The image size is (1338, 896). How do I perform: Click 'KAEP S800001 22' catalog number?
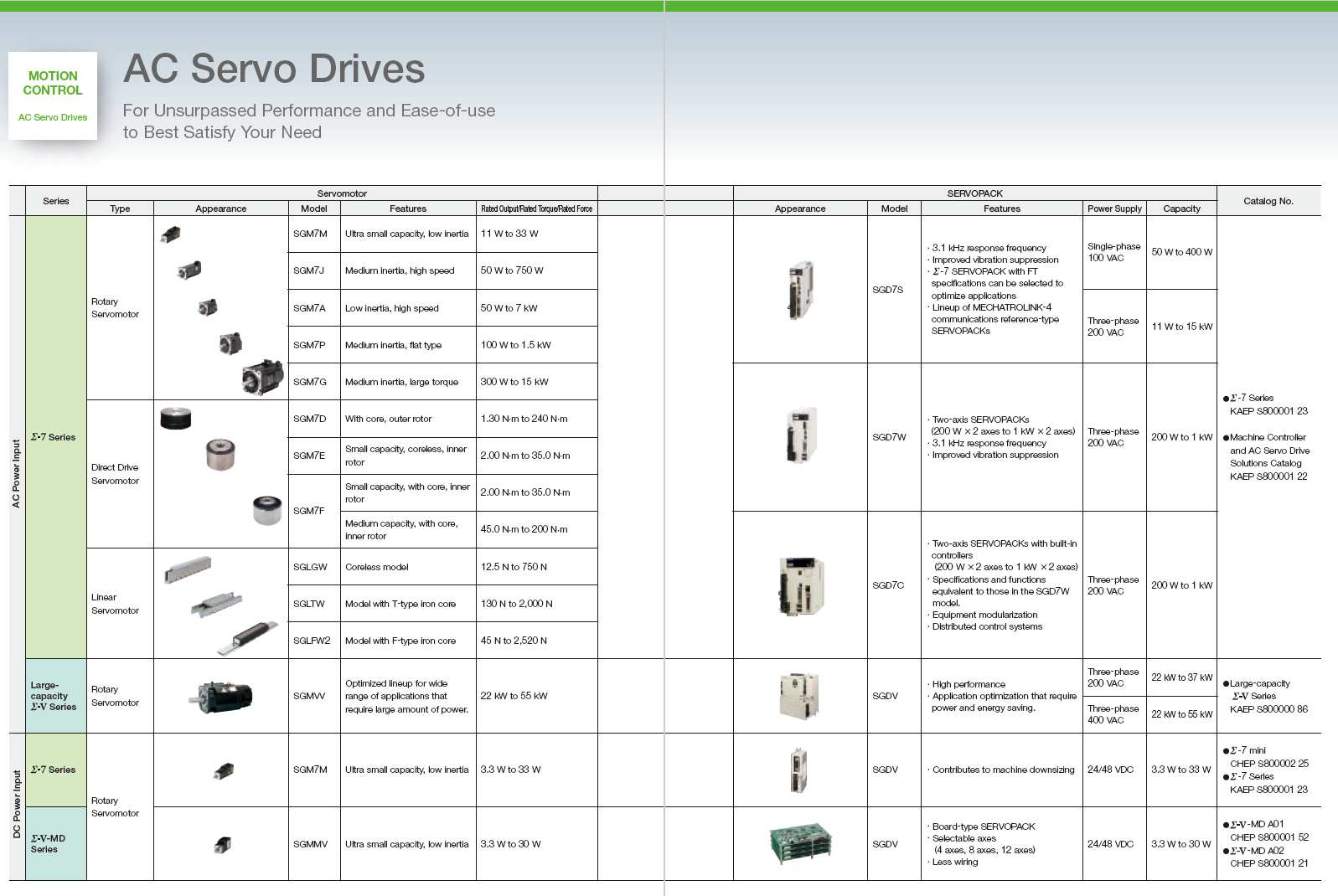1268,476
